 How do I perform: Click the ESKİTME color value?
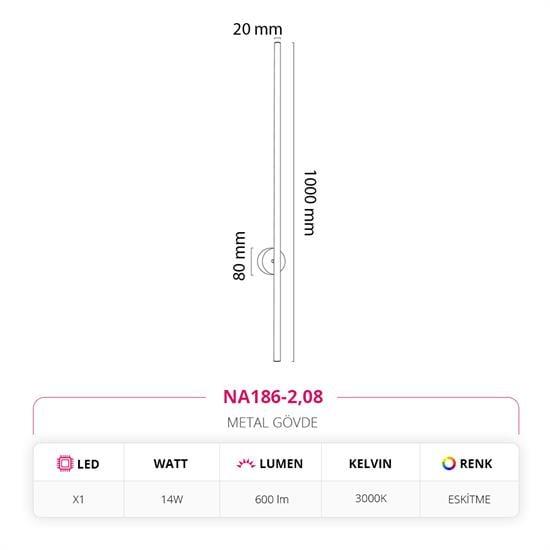(x=469, y=499)
